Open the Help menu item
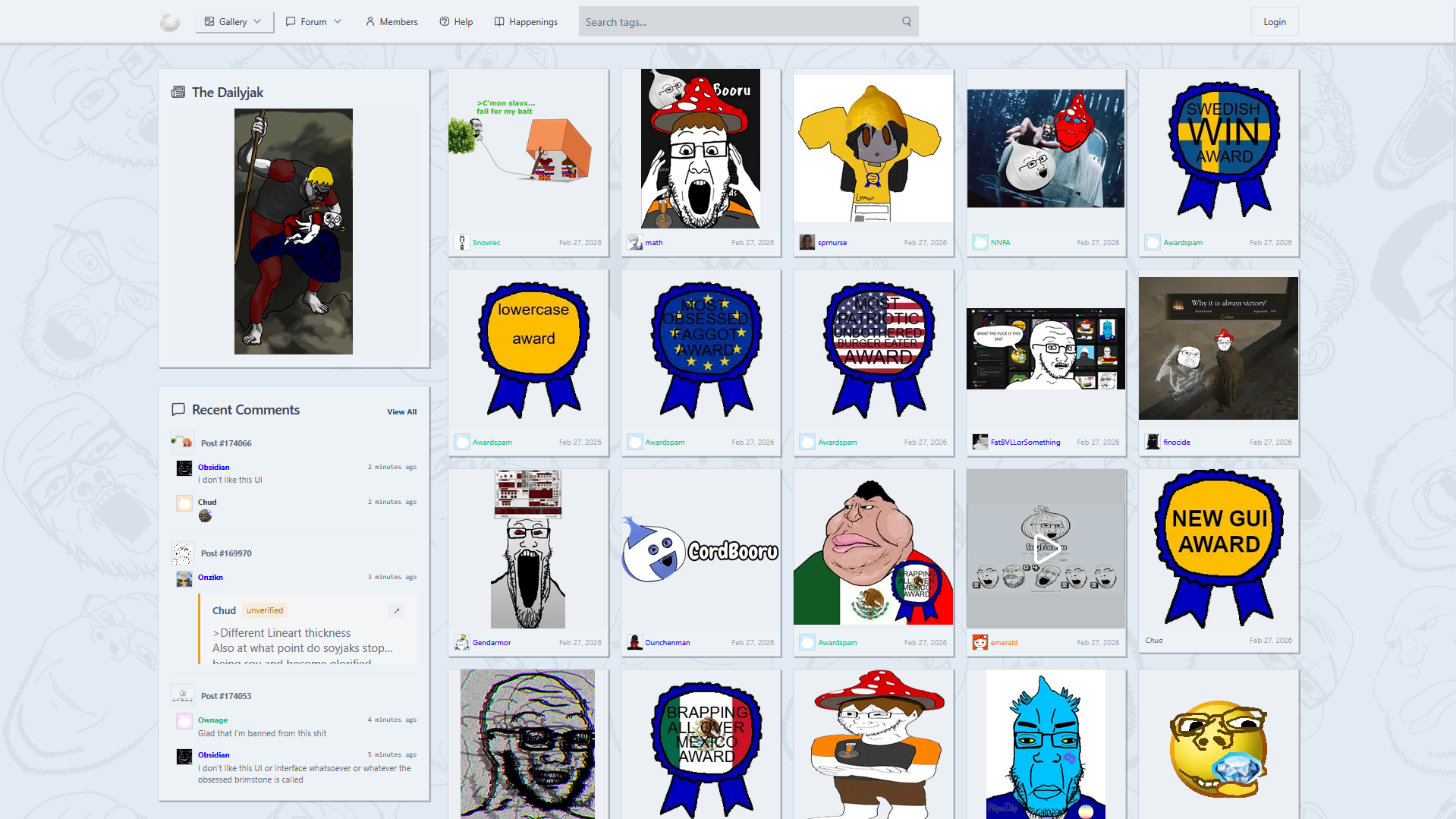The image size is (1456, 819). tap(456, 22)
